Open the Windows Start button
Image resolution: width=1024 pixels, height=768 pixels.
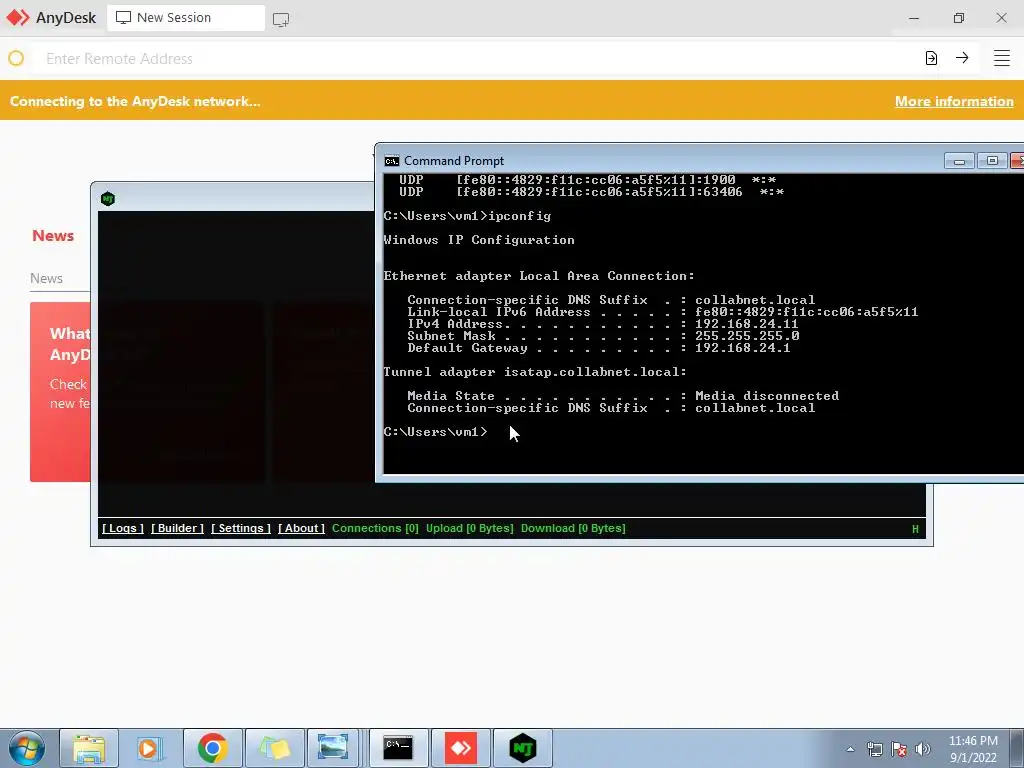pos(27,748)
